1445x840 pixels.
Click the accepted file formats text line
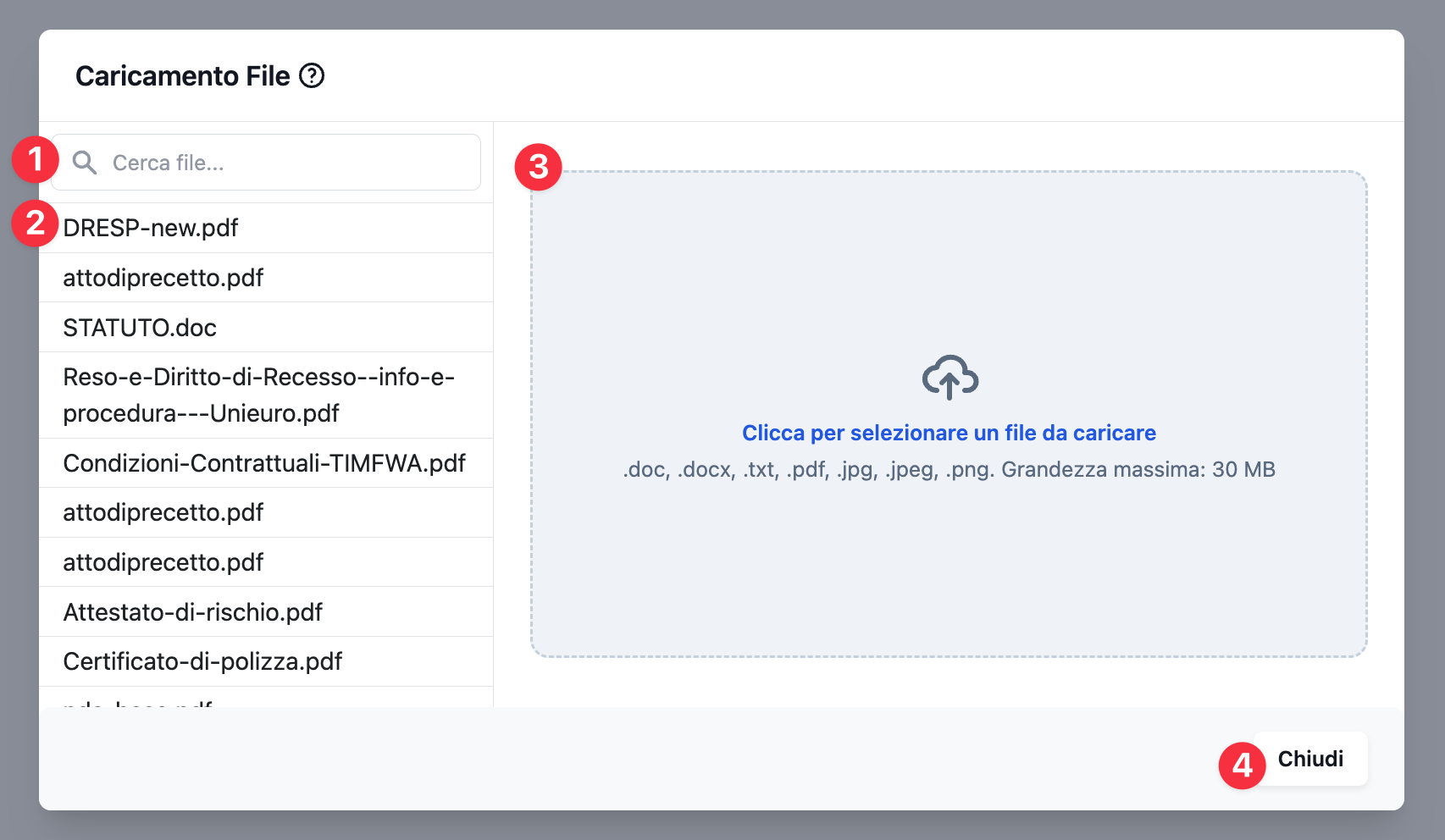(x=949, y=469)
